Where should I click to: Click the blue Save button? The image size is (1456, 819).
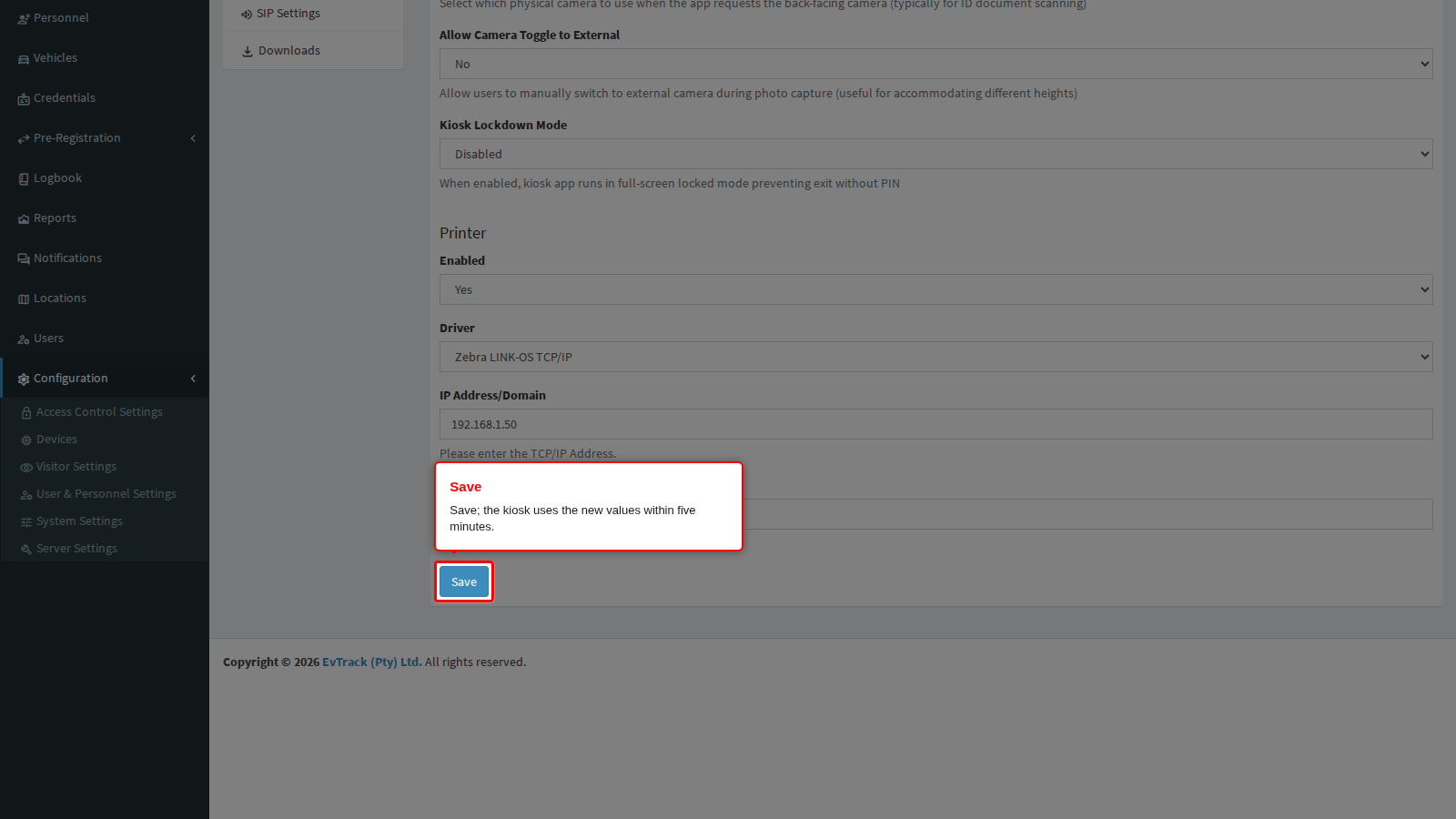464,581
